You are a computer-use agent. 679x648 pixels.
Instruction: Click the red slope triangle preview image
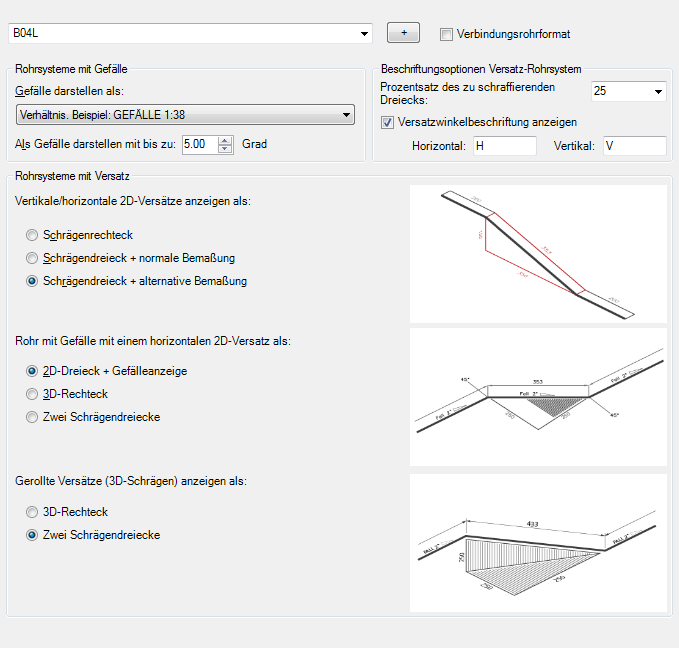point(538,254)
